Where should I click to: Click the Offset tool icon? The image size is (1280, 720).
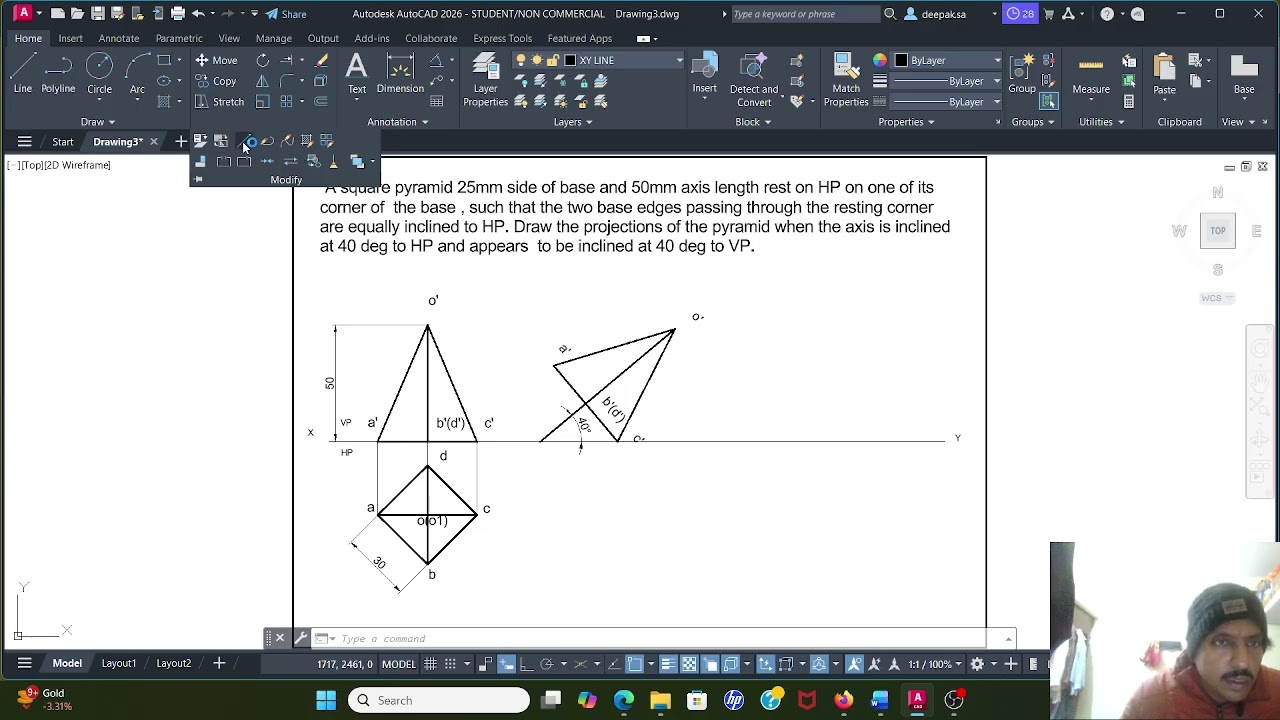tap(321, 102)
